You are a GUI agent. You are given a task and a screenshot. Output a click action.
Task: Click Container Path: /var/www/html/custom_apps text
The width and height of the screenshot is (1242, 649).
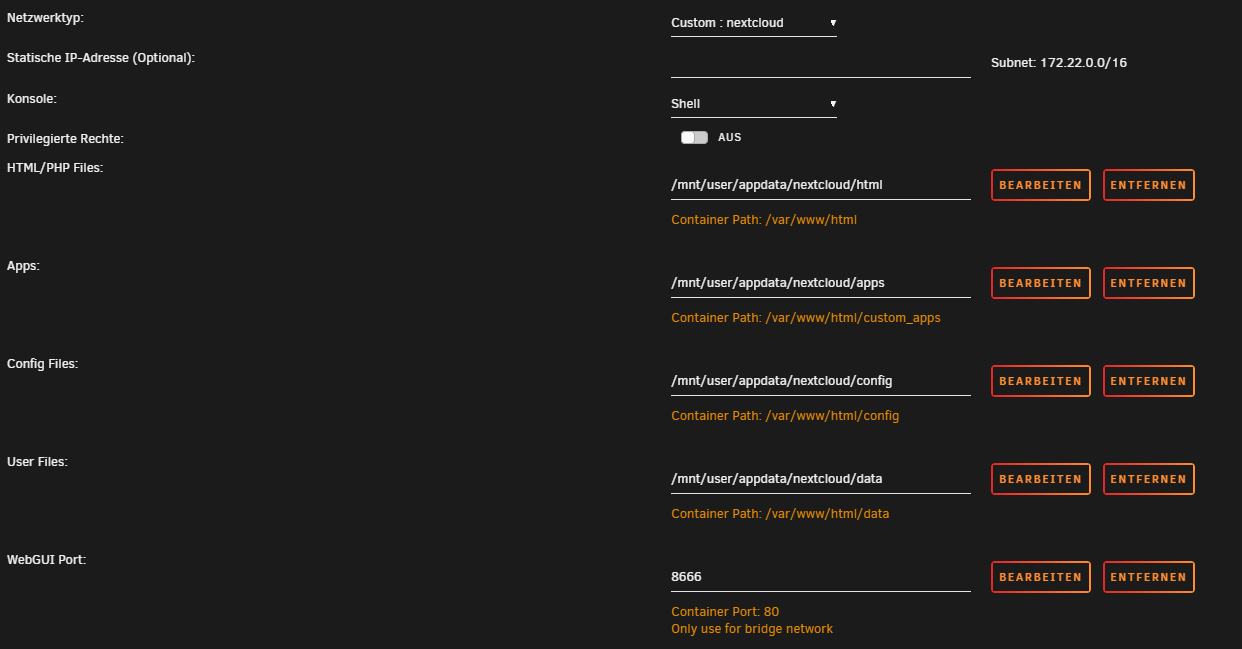point(806,318)
